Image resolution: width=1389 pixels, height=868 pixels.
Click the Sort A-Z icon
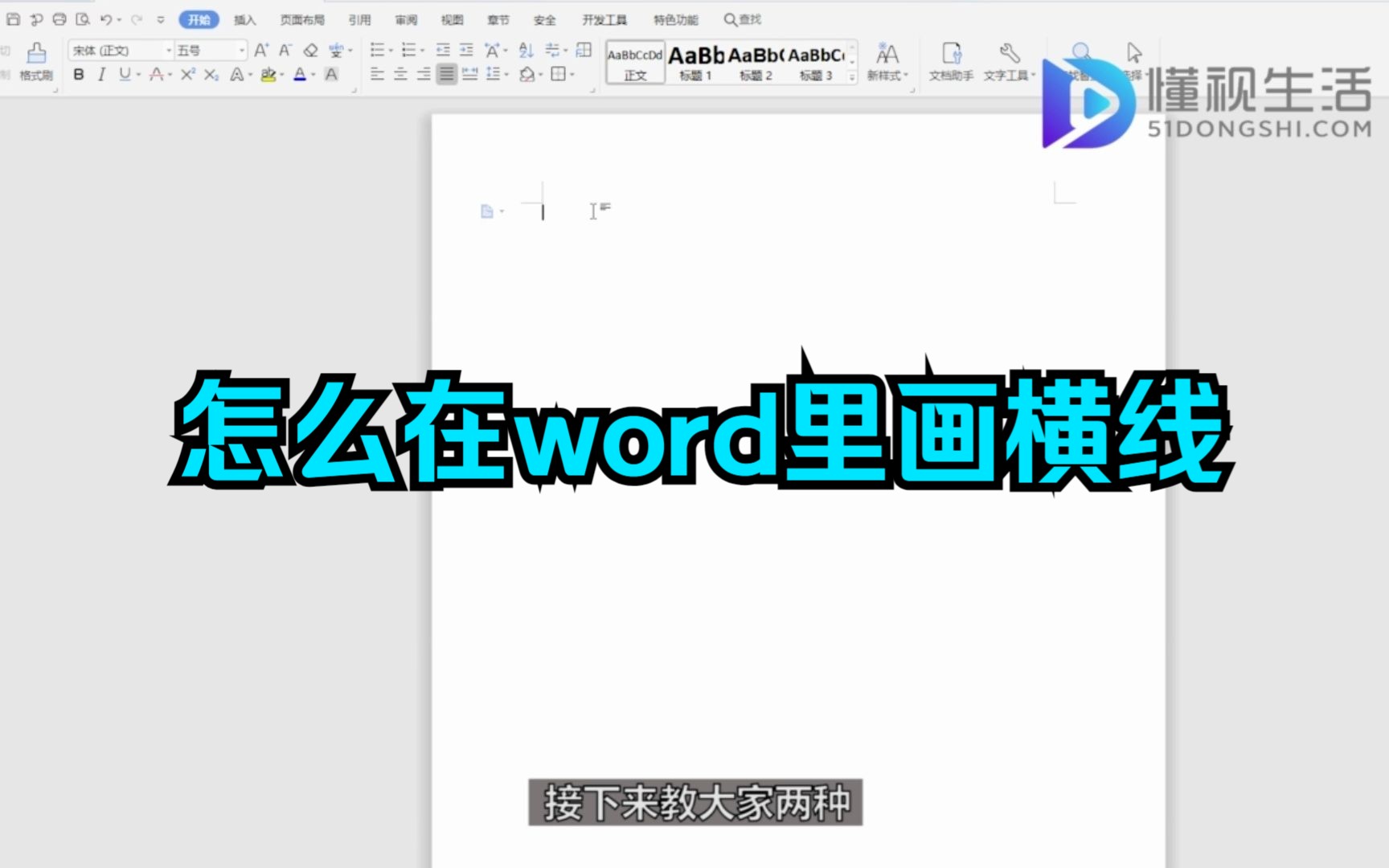(526, 51)
